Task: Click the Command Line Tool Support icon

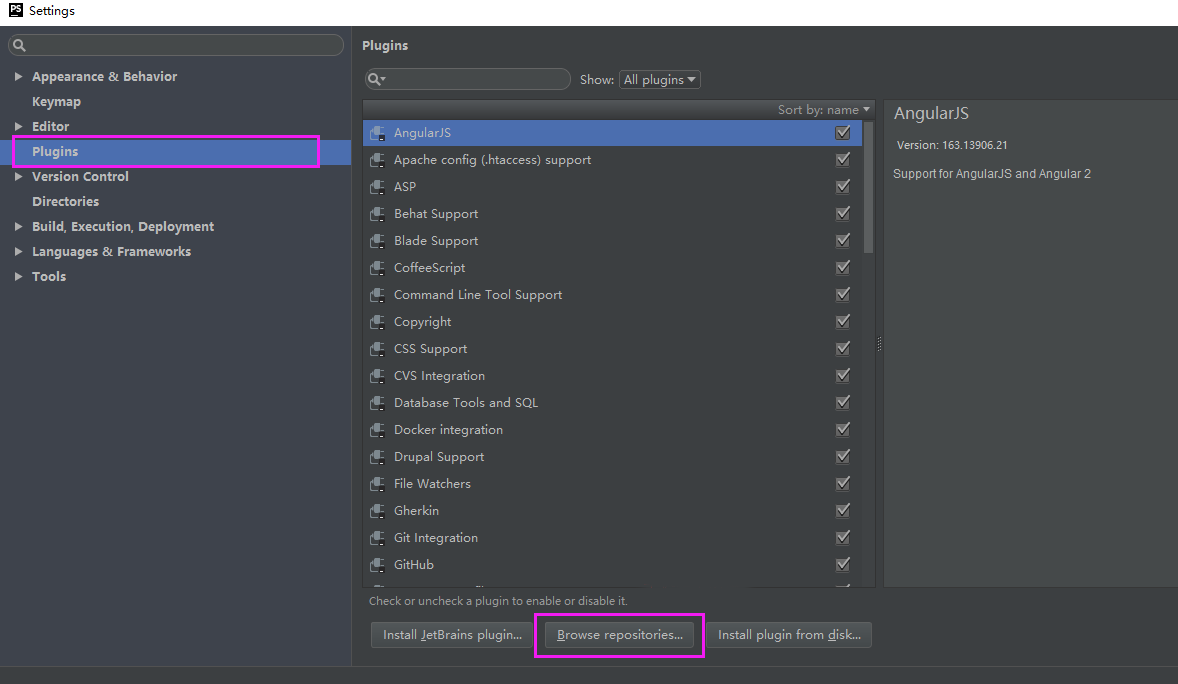Action: 377,295
